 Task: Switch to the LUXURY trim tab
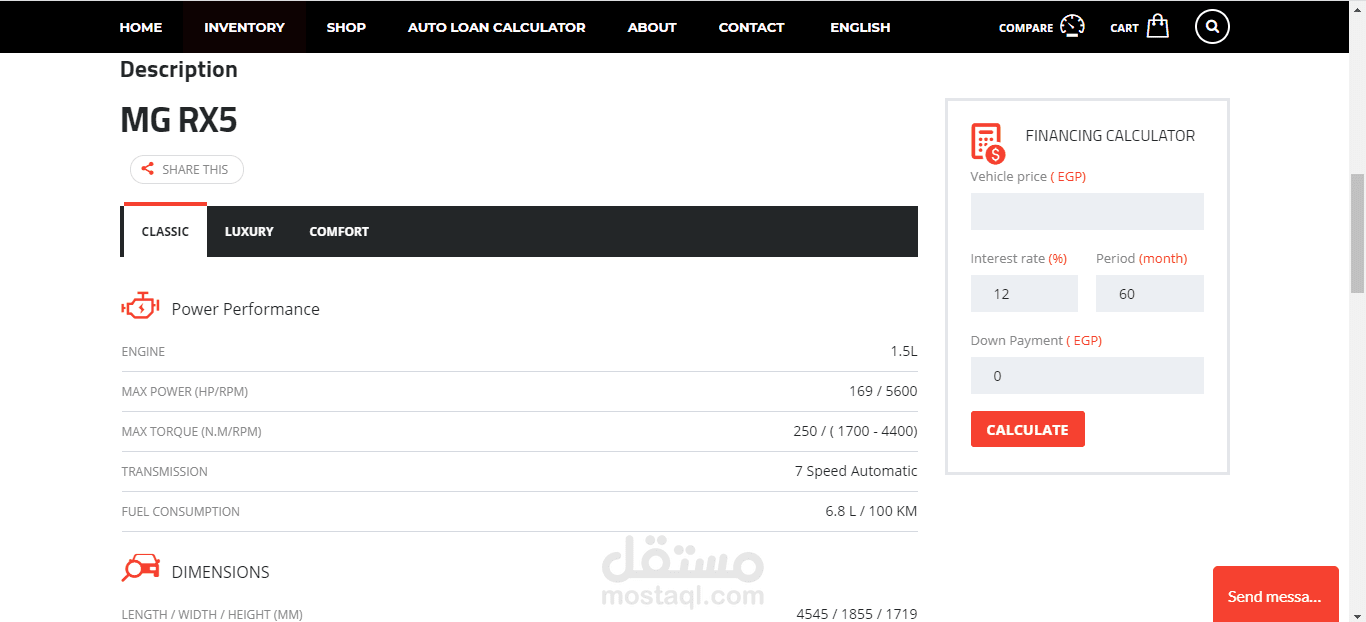pos(249,231)
